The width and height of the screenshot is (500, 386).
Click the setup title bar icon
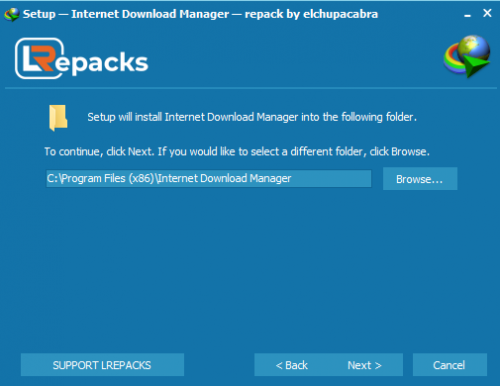coord(12,14)
